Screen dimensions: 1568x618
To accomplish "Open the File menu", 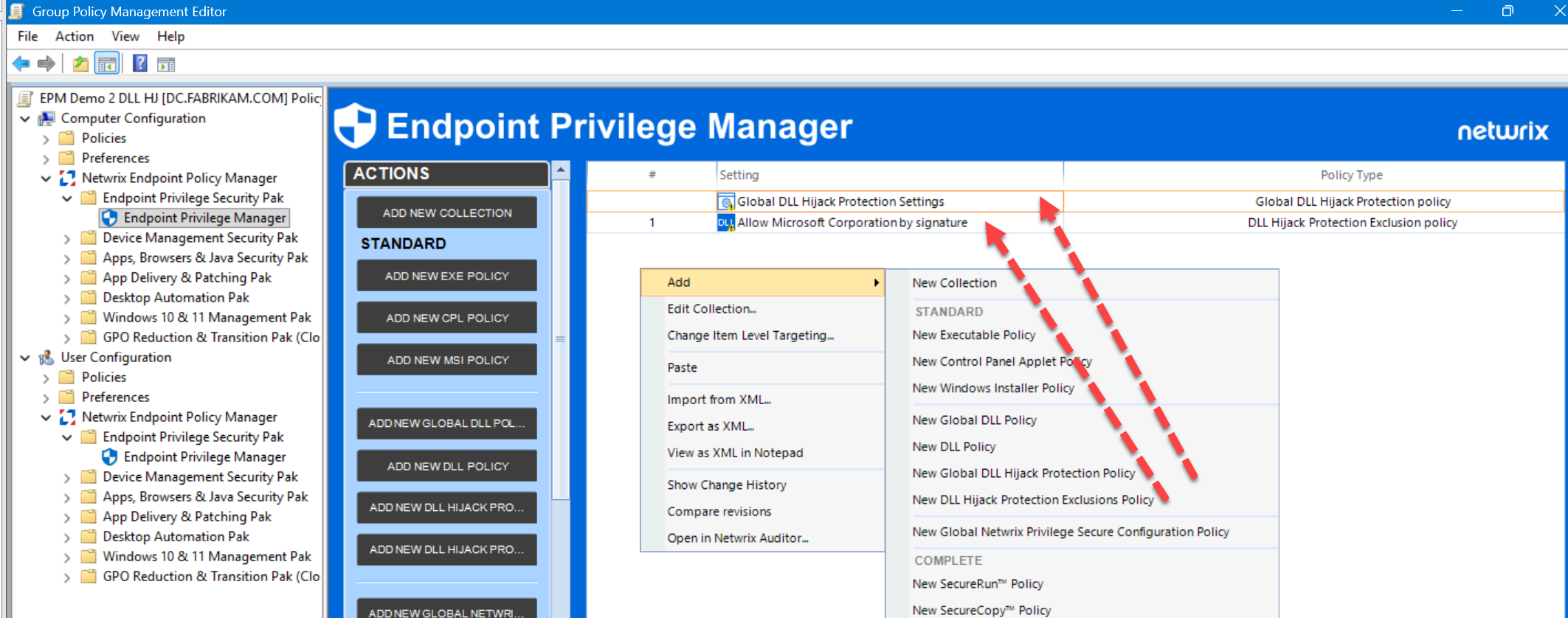I will coord(28,36).
